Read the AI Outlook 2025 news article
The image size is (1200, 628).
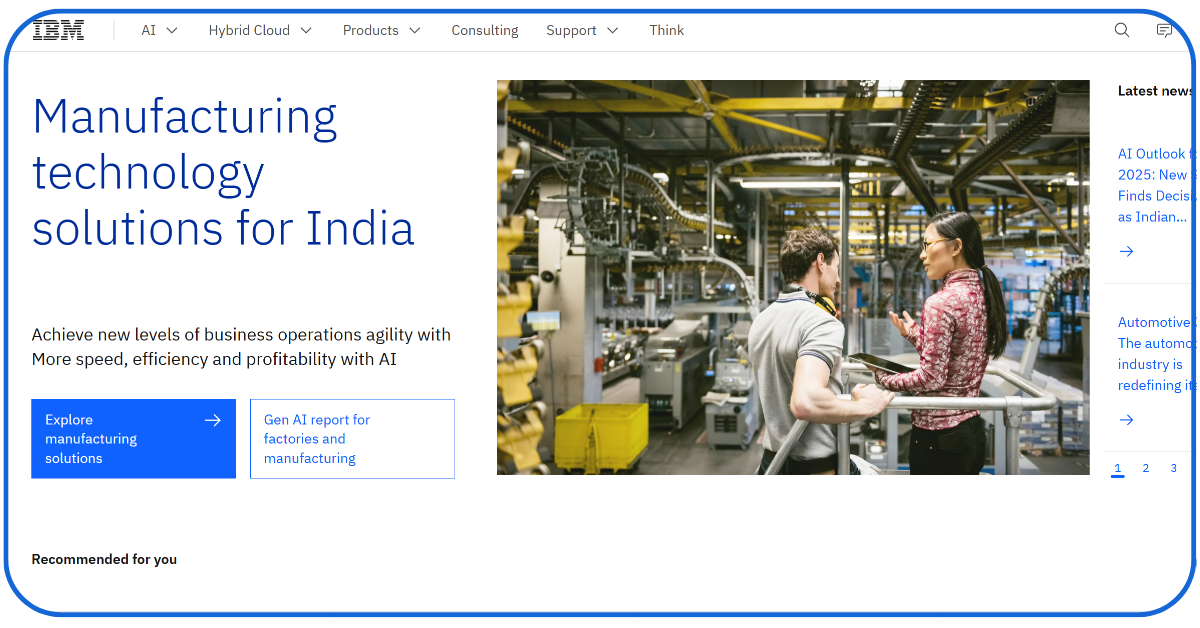click(x=1157, y=186)
